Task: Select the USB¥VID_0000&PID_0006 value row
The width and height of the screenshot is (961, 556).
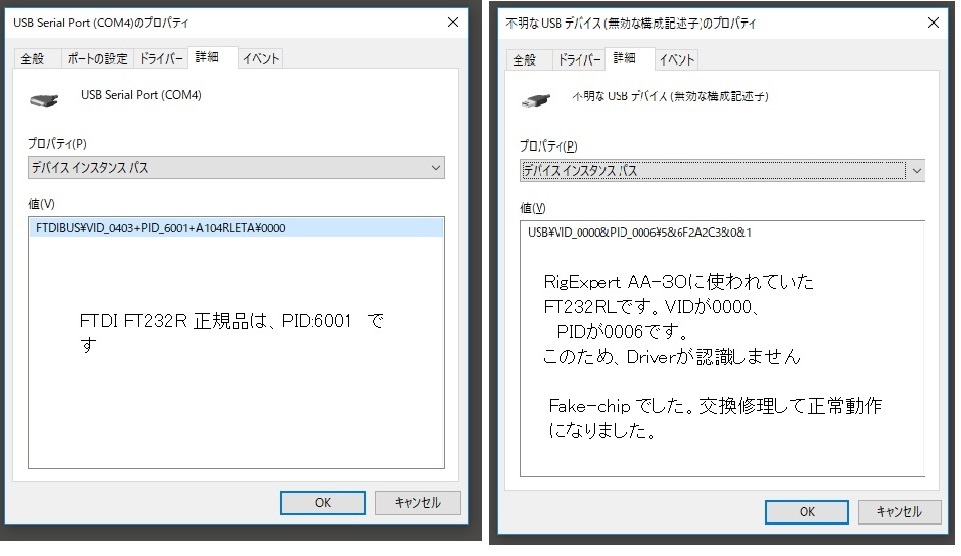Action: tap(640, 232)
